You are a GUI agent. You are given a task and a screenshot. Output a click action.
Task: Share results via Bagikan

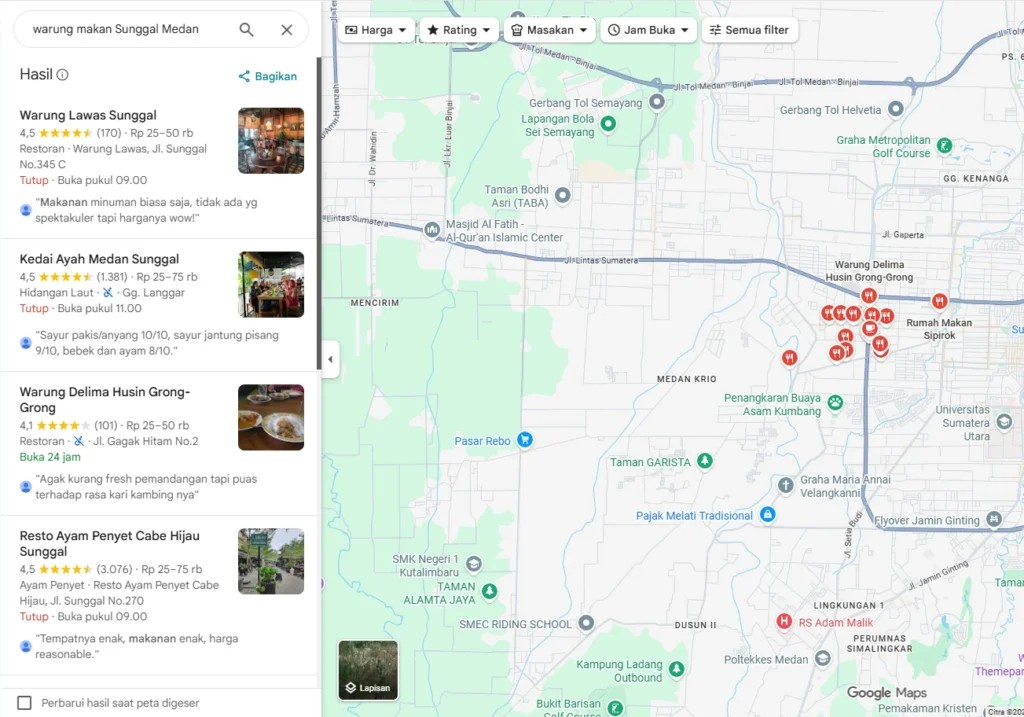click(268, 76)
